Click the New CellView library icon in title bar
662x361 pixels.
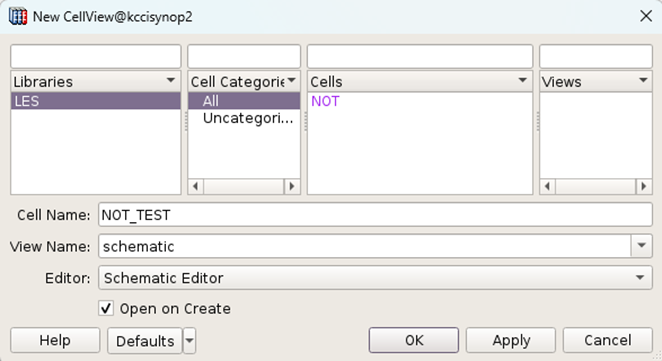pyautogui.click(x=18, y=17)
